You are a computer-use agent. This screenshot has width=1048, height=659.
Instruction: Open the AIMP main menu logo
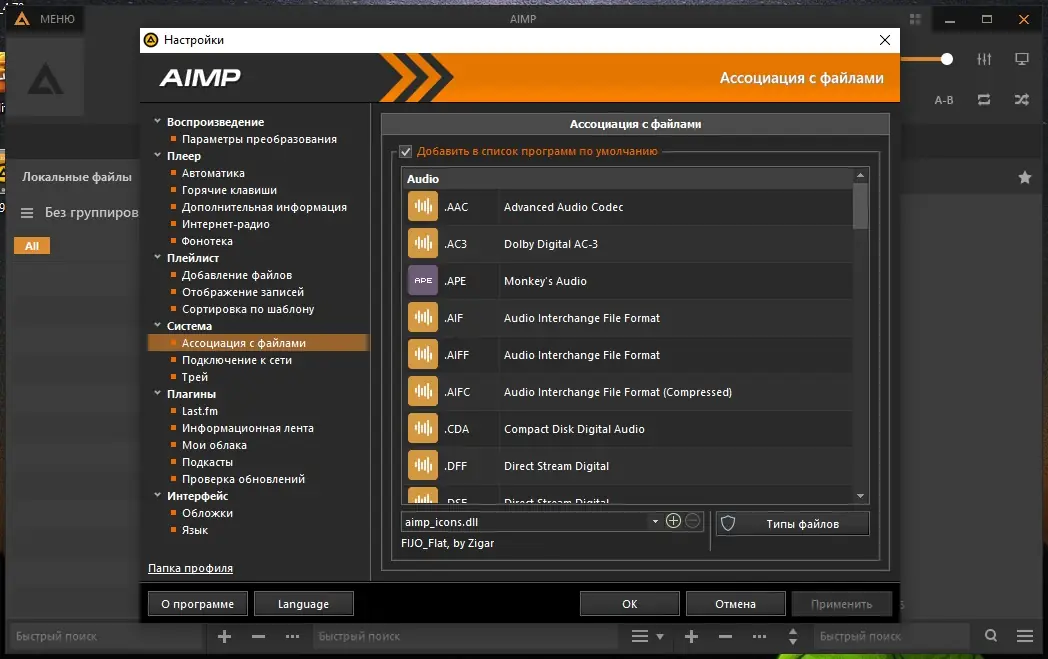pyautogui.click(x=22, y=19)
